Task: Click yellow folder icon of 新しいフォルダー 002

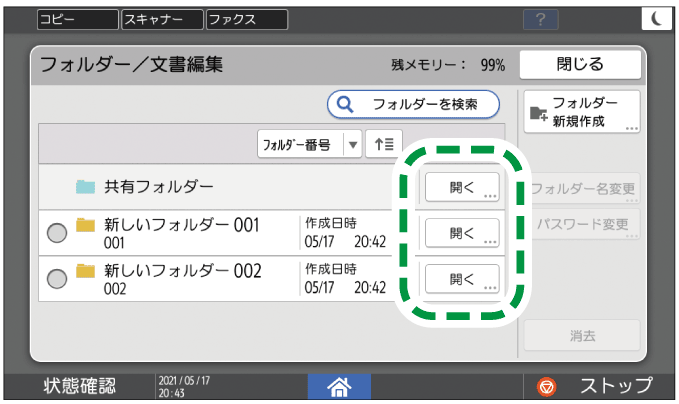Action: pos(85,271)
